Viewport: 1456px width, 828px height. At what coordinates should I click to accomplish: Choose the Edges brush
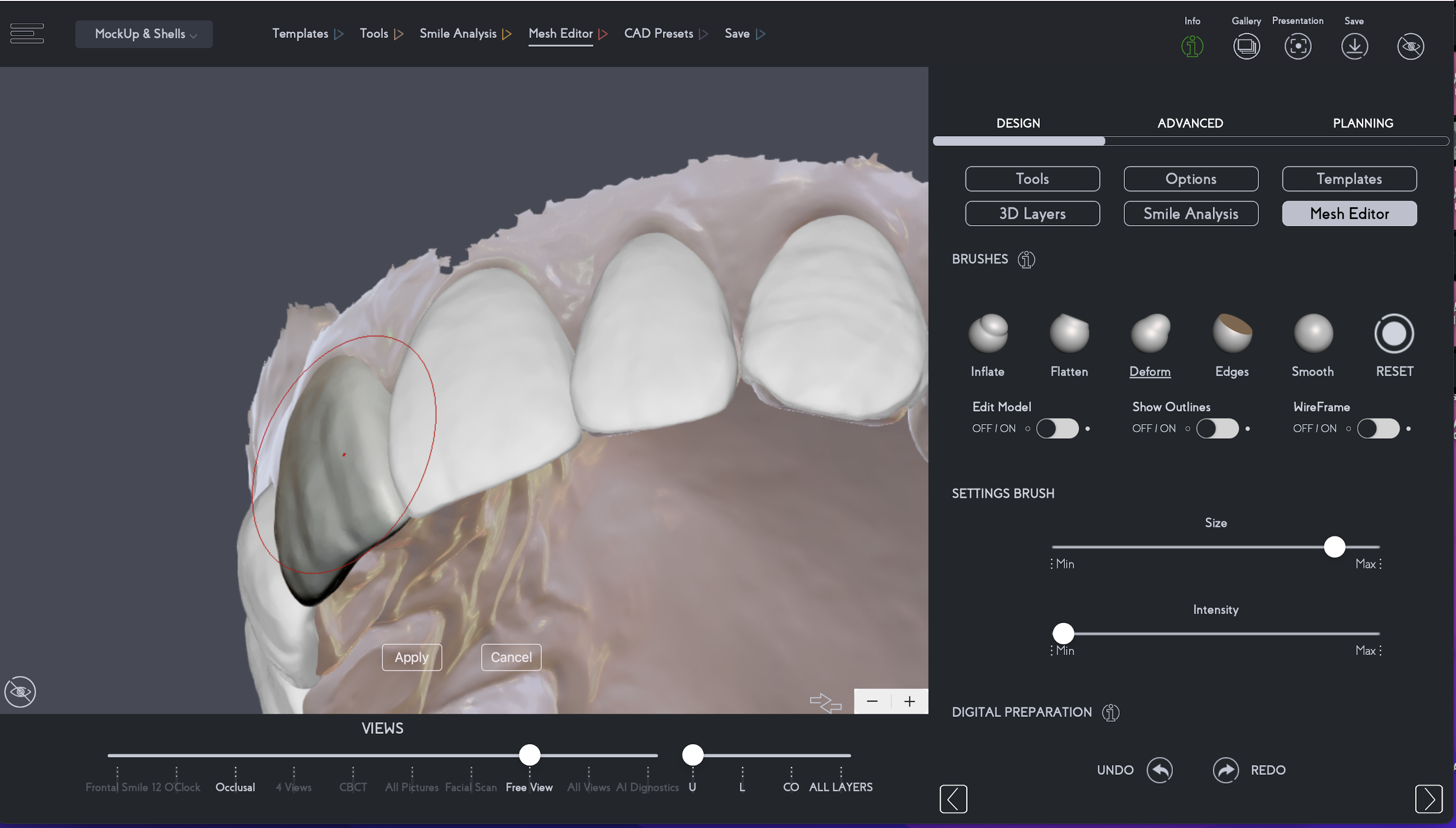click(x=1232, y=334)
